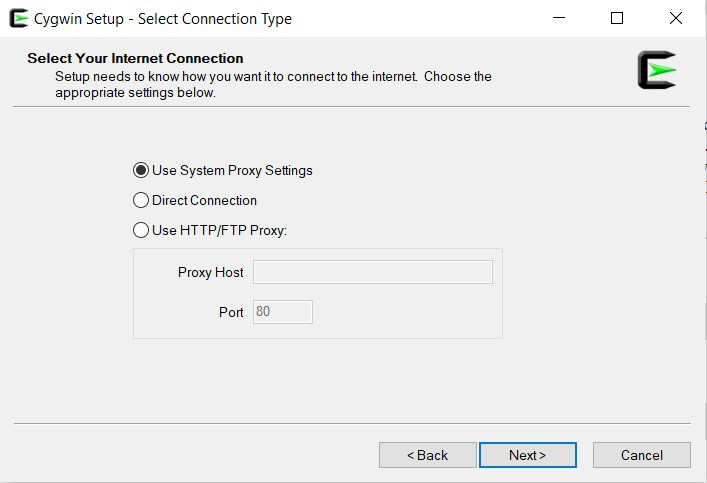
Task: Close the Cygwin Setup dialog
Action: [x=676, y=18]
